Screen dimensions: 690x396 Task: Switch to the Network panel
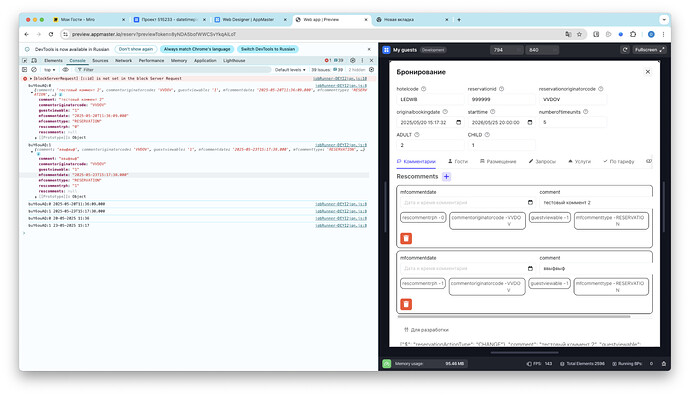[123, 60]
